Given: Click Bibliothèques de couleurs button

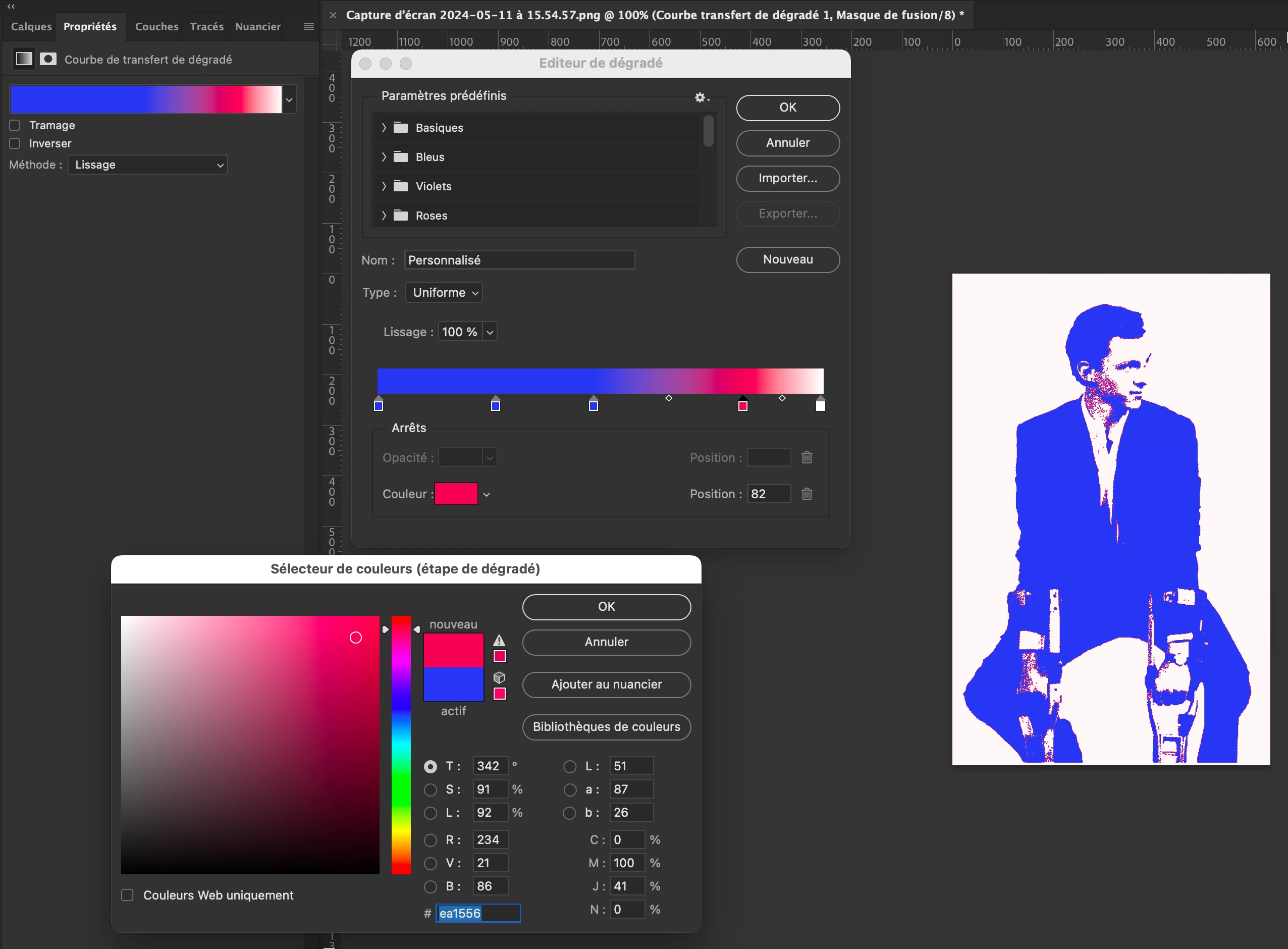Looking at the screenshot, I should (x=606, y=727).
